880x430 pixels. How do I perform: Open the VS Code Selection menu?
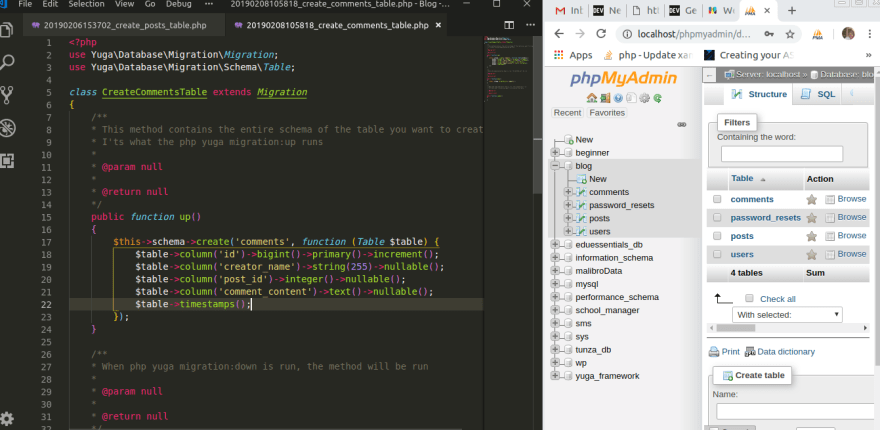(86, 4)
